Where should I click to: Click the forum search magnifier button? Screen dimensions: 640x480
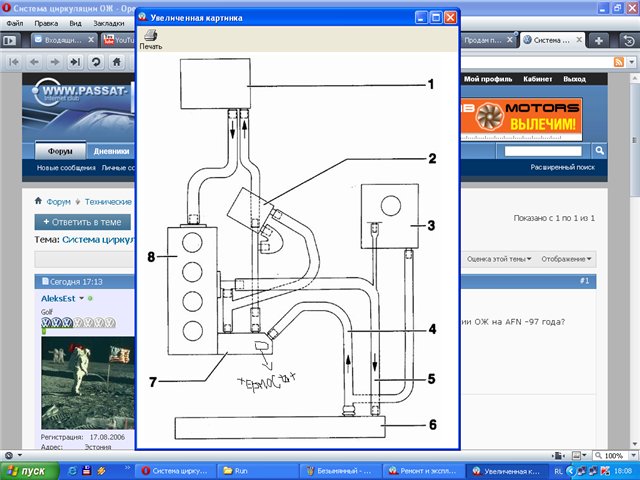tap(599, 151)
